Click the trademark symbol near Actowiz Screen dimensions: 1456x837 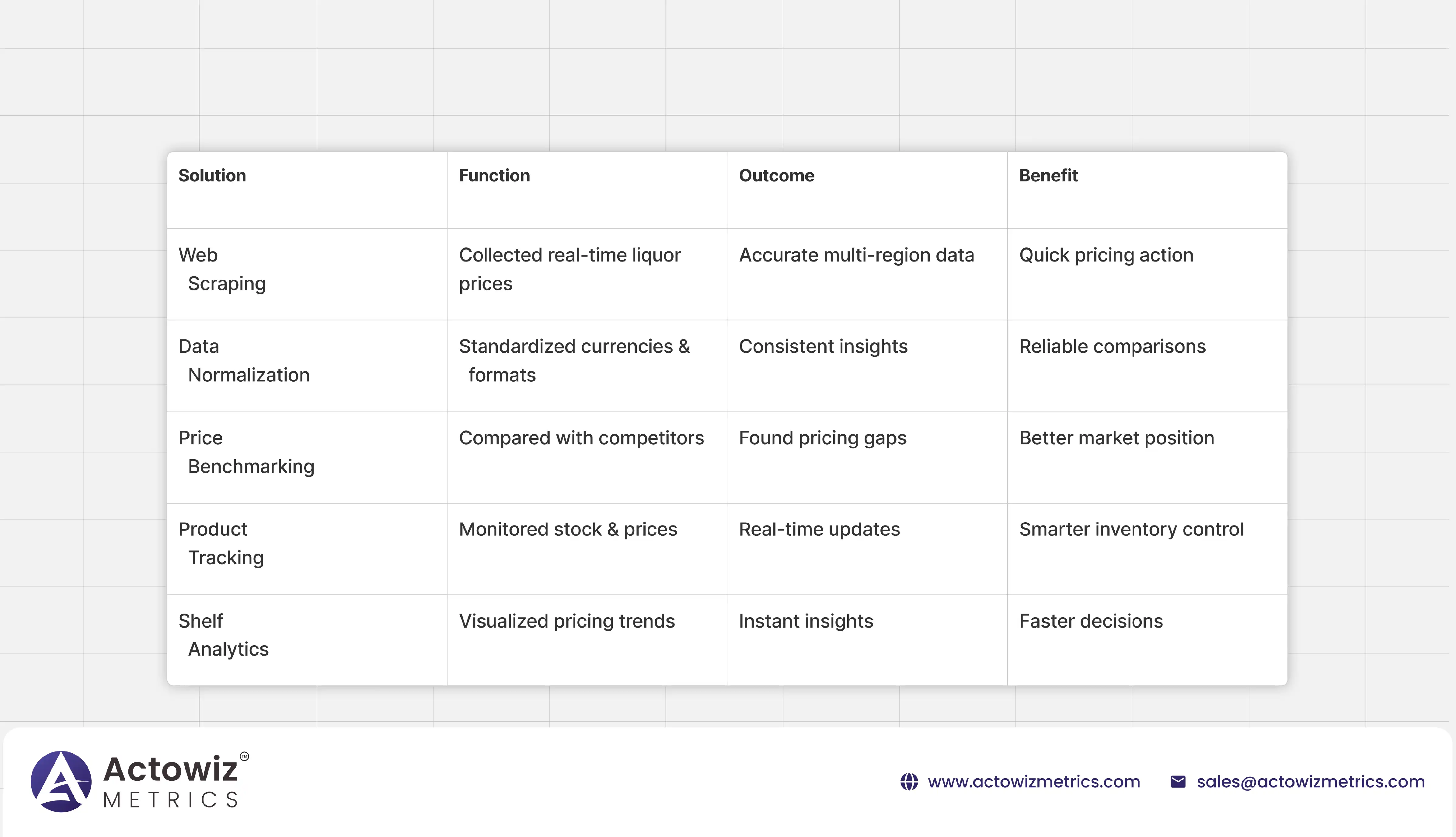[x=244, y=757]
